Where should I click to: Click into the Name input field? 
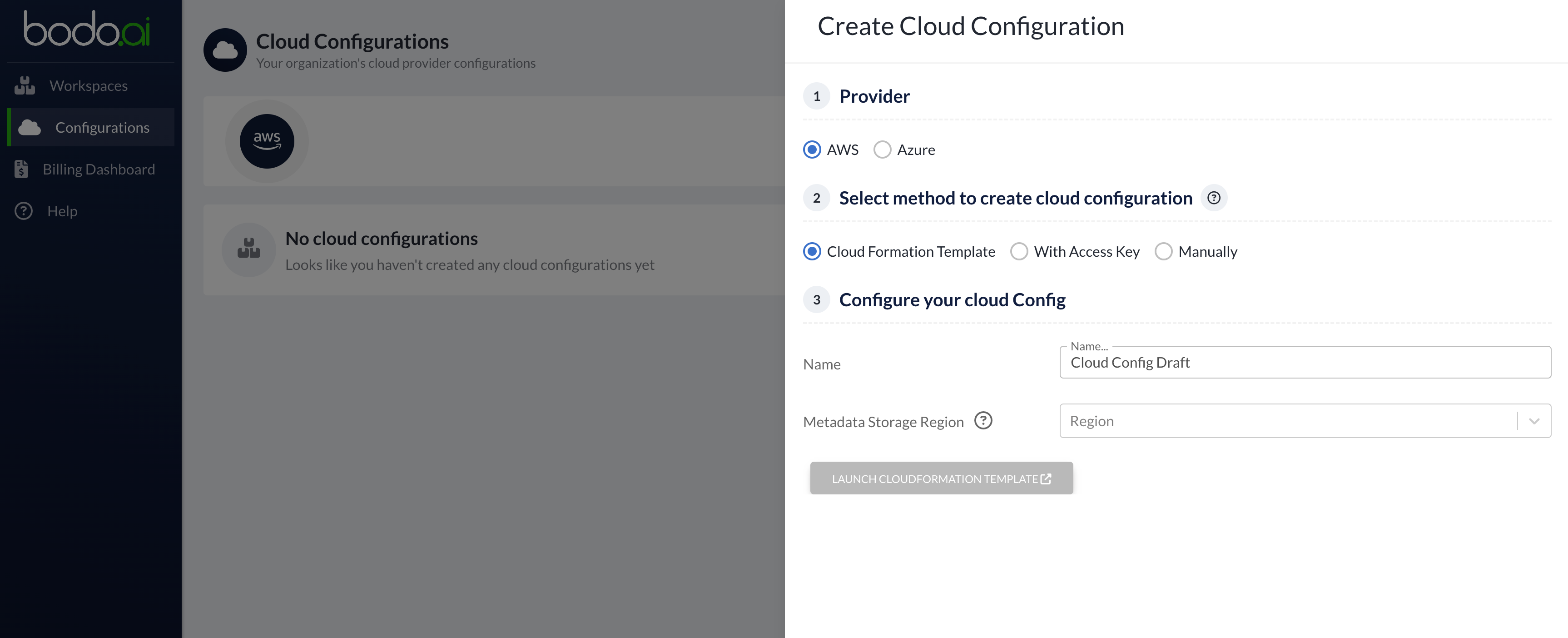pyautogui.click(x=1305, y=363)
